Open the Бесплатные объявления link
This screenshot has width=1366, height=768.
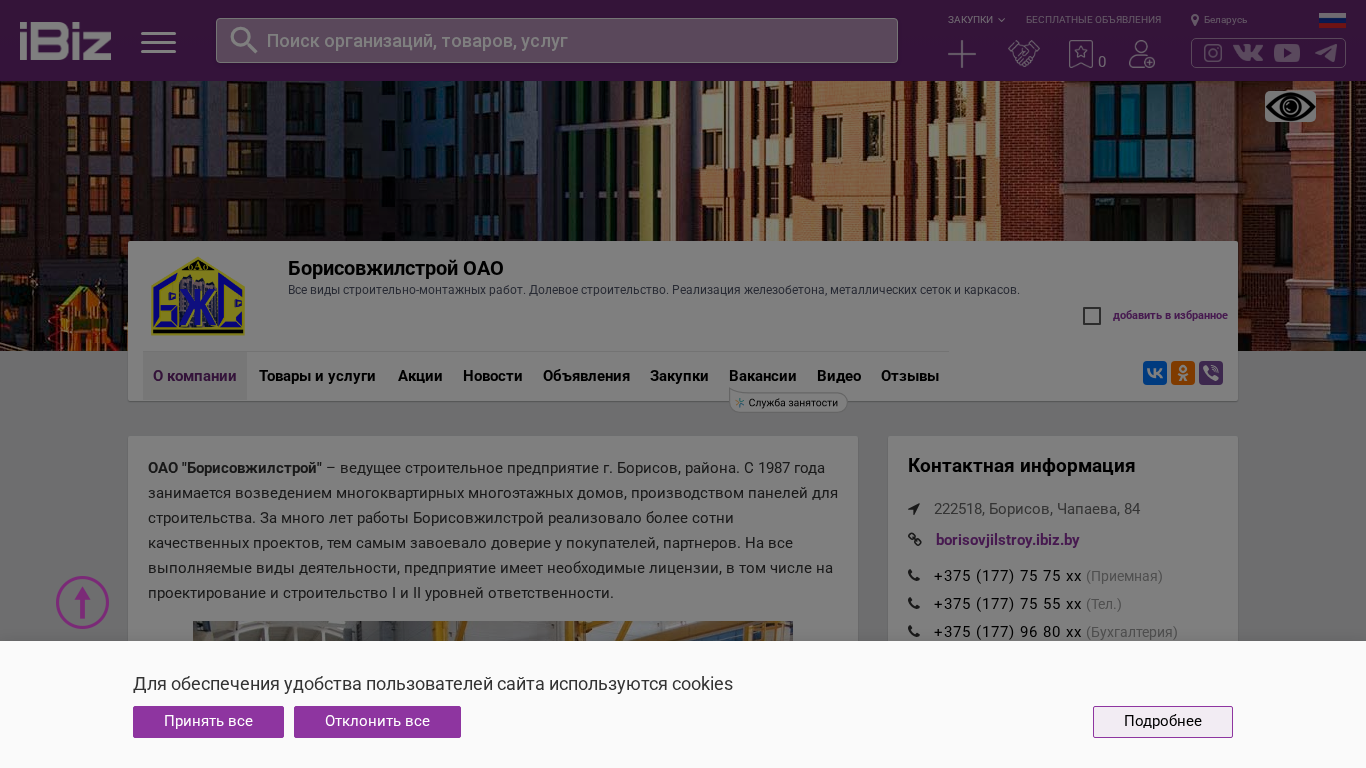tap(1093, 20)
